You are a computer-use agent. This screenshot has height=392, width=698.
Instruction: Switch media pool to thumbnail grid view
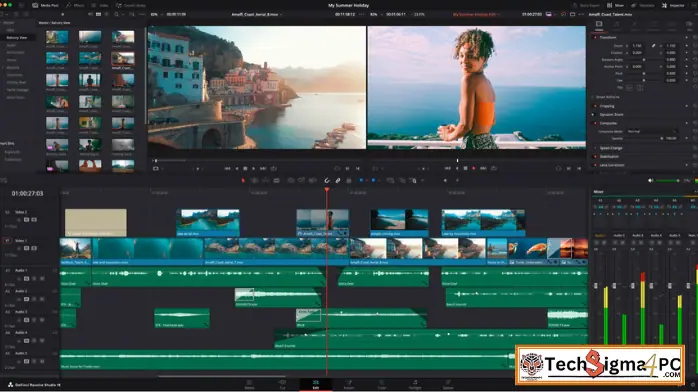point(98,14)
